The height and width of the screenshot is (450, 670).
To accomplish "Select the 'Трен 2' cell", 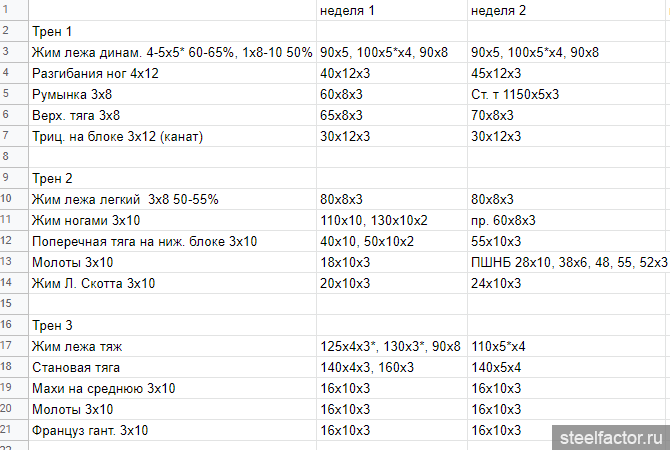I will (x=170, y=178).
